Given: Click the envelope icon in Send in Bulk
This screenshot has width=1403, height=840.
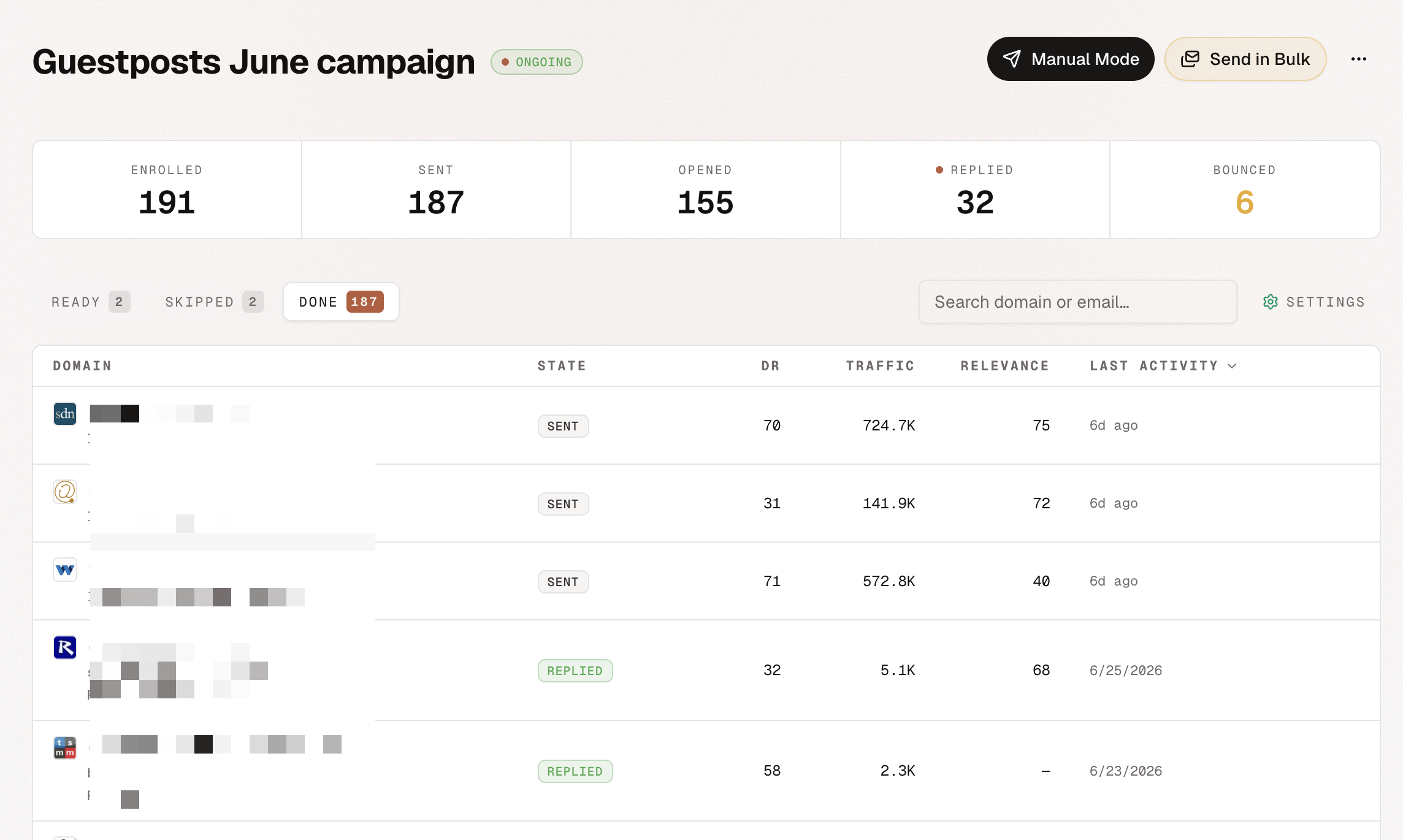Looking at the screenshot, I should click(x=1190, y=59).
